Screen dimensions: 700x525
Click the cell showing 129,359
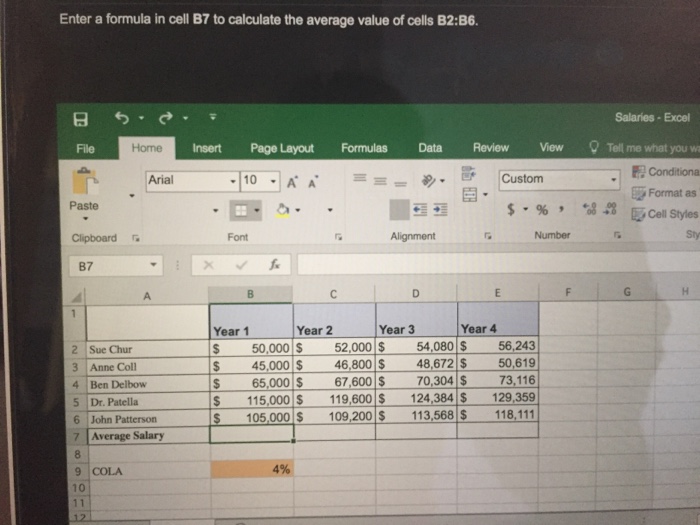(498, 397)
